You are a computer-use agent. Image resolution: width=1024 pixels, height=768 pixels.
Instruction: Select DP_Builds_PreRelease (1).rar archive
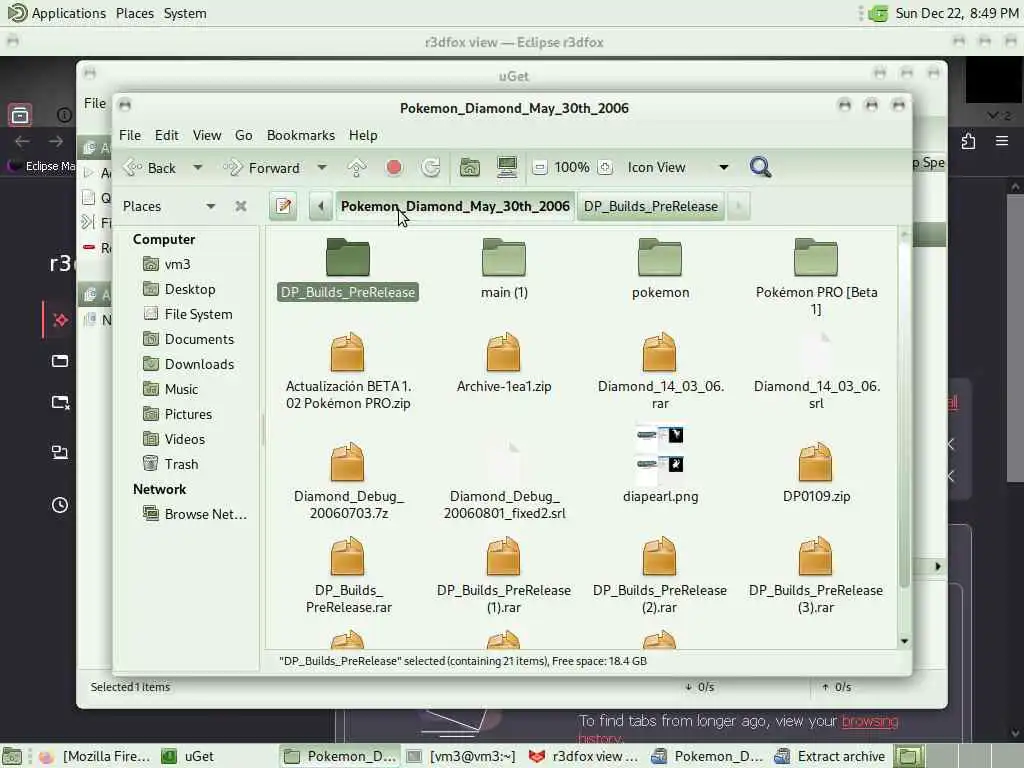tap(504, 575)
